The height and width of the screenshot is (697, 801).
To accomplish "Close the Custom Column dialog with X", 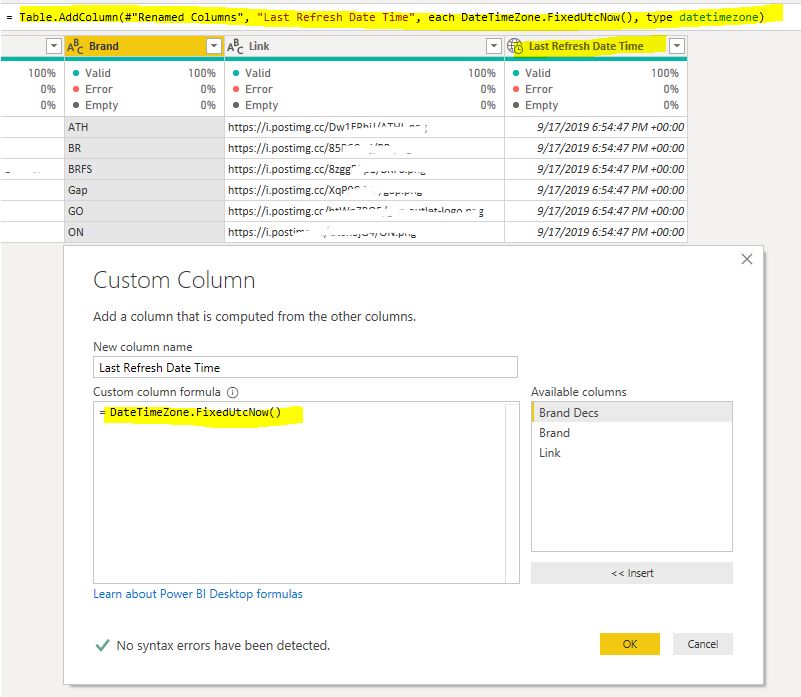I will tap(747, 259).
